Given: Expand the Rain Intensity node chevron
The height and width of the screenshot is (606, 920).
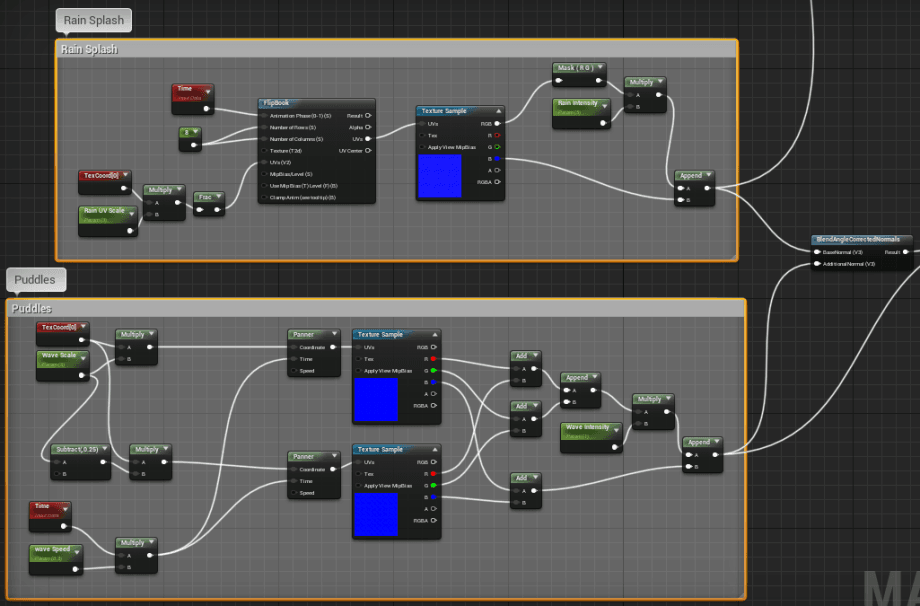Looking at the screenshot, I should click(x=605, y=106).
